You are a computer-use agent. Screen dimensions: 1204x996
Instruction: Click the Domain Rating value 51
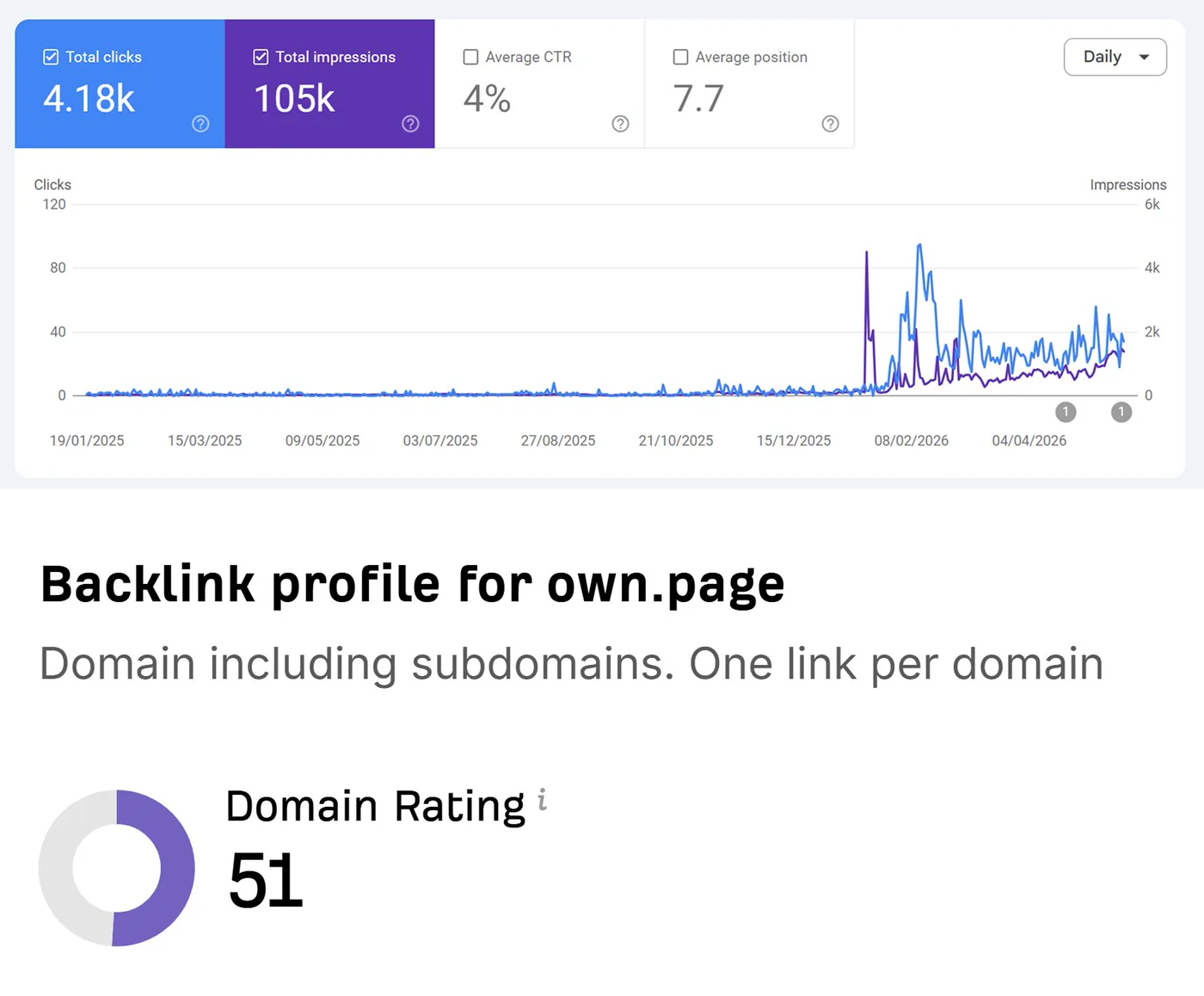[x=266, y=881]
